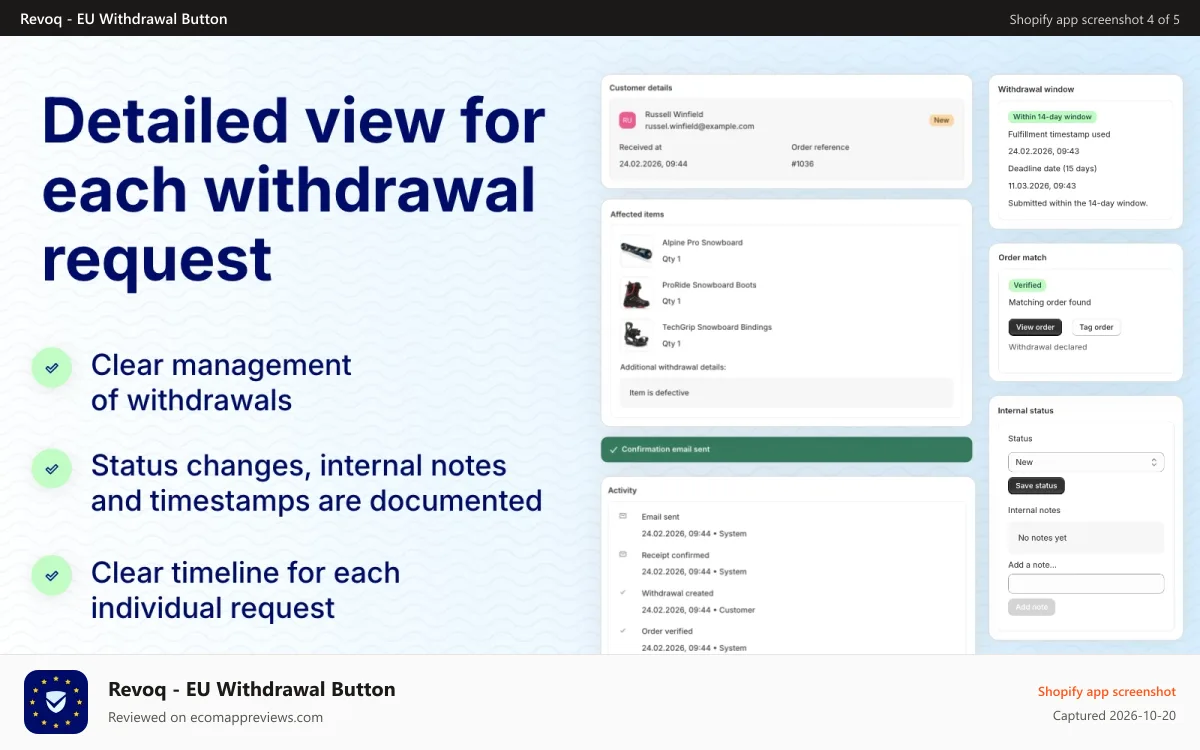Click the RU customer avatar
1200x750 pixels.
coord(627,120)
